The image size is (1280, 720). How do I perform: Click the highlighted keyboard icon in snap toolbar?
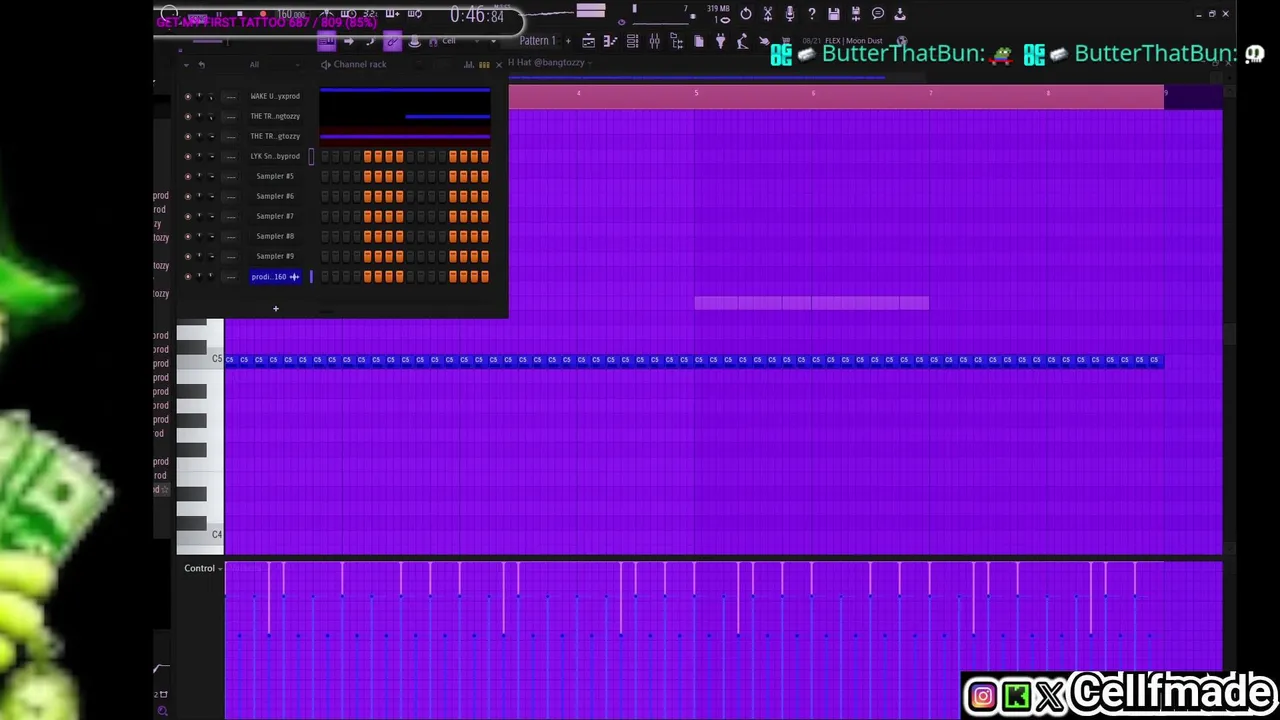coord(326,41)
